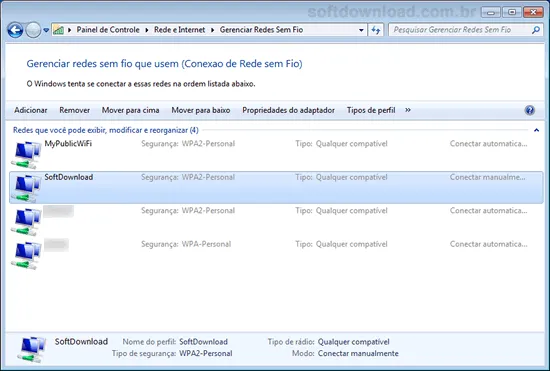The image size is (550, 371).
Task: Click MyPublicWiFi's Conectar automatica... text
Action: click(488, 143)
